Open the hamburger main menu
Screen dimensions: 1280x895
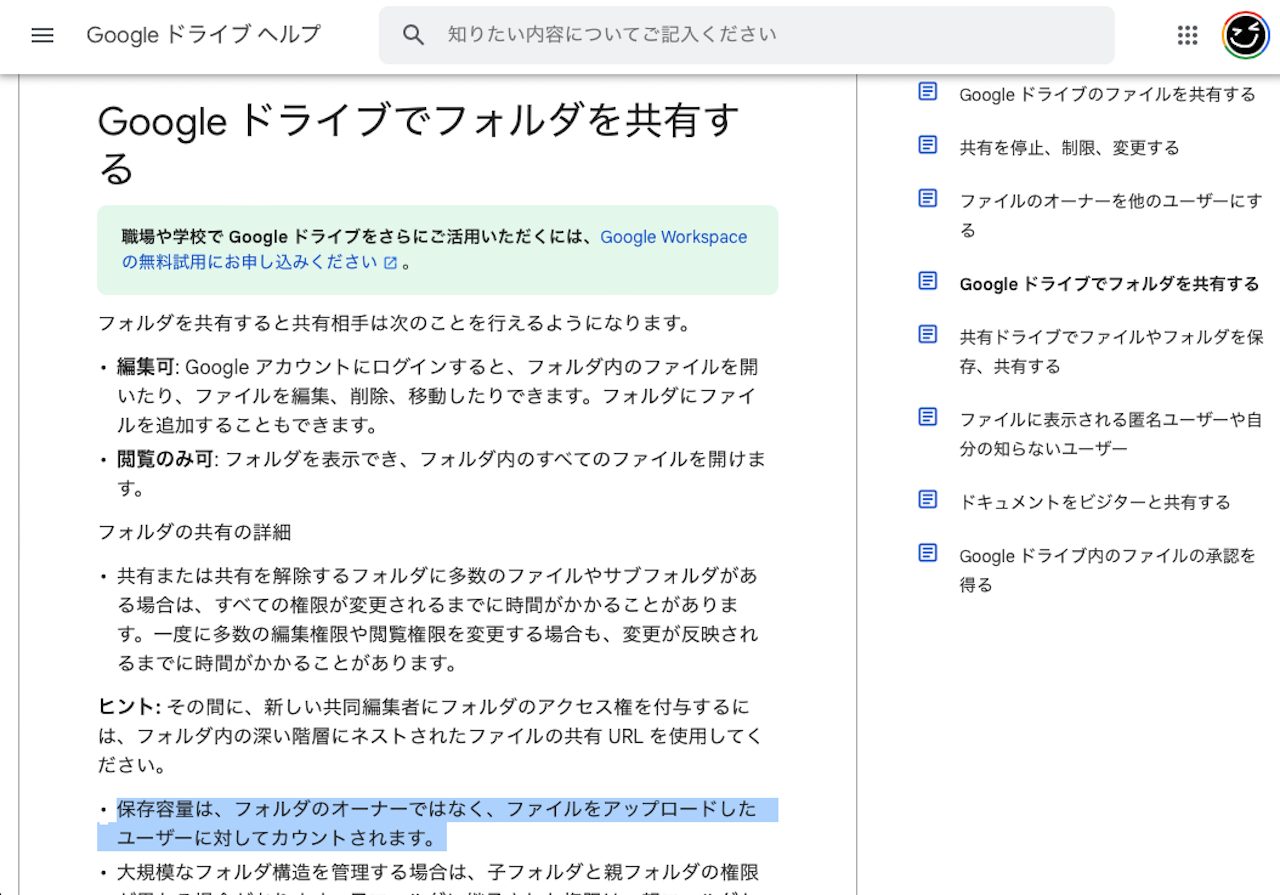(41, 35)
